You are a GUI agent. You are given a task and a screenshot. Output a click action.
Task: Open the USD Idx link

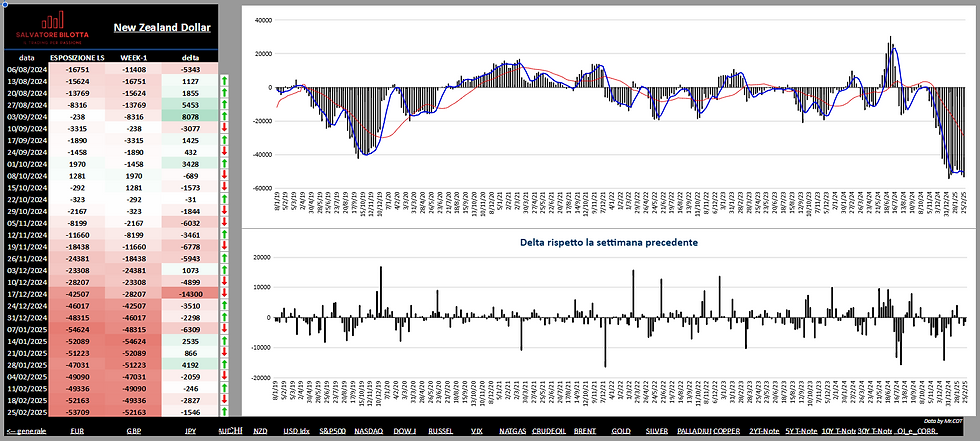pos(294,431)
